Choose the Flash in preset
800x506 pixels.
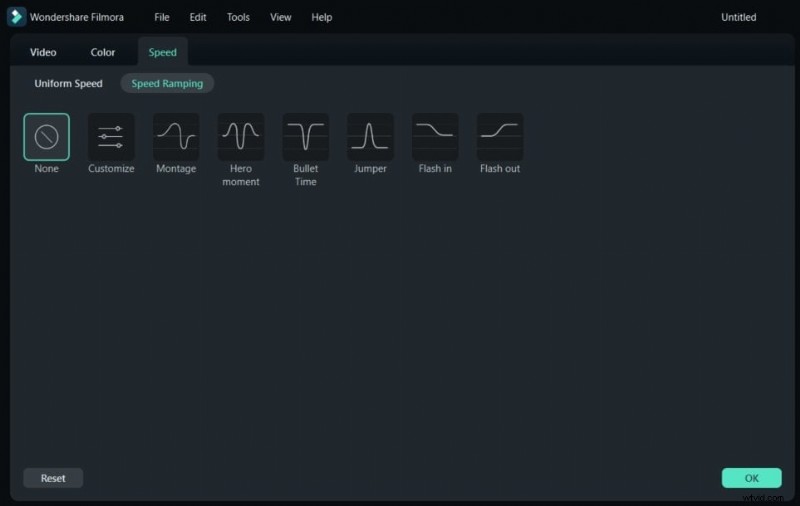click(x=435, y=137)
